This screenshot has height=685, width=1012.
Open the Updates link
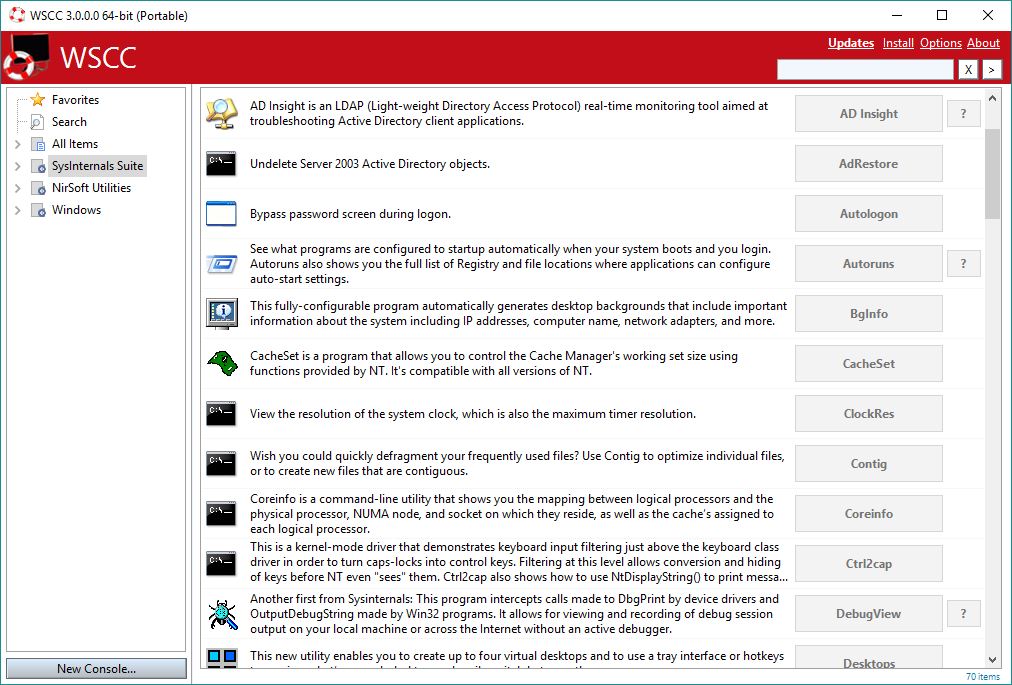coord(851,43)
